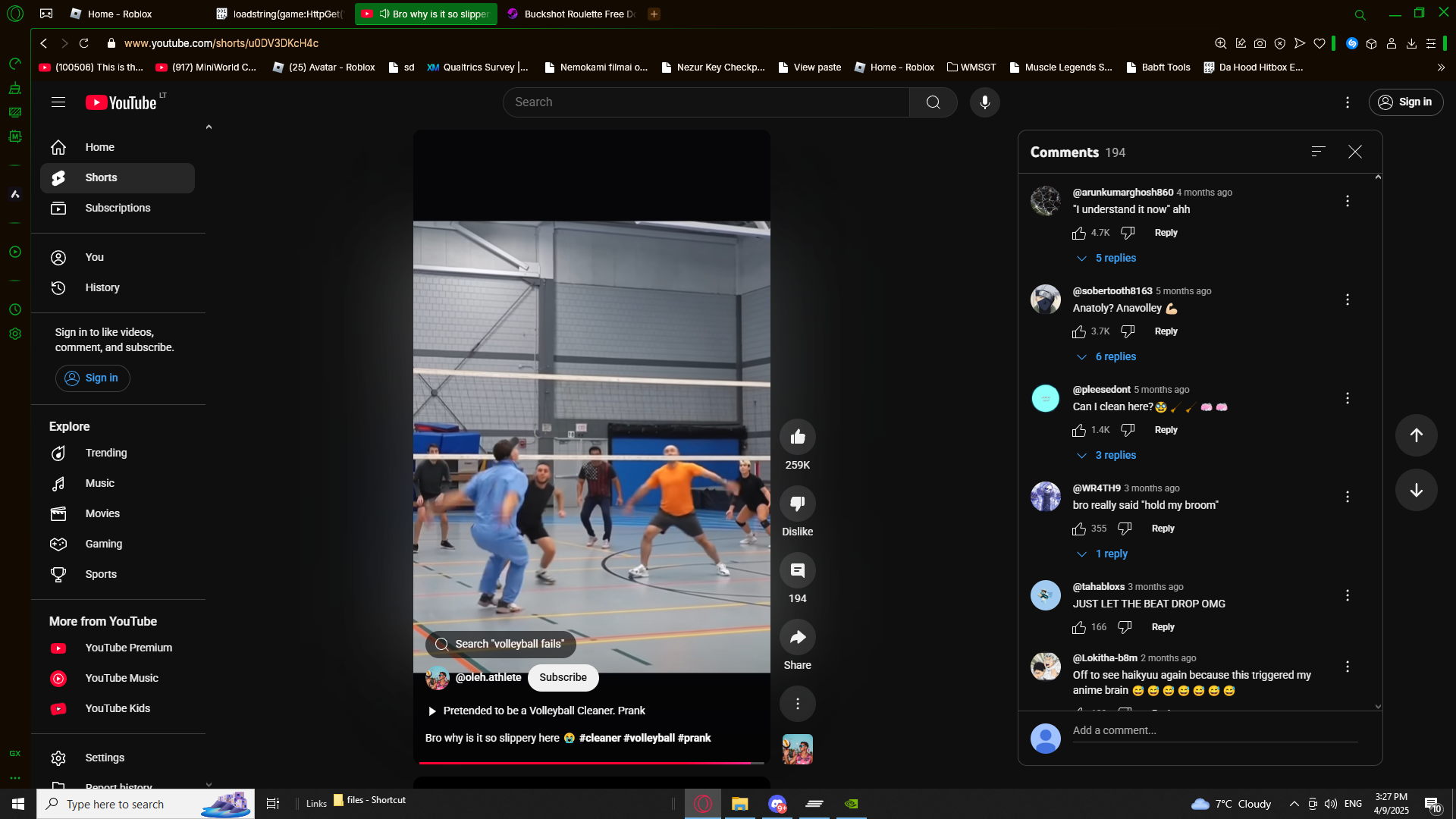Like the comment by @pleesedont
This screenshot has width=1456, height=819.
[x=1078, y=430]
